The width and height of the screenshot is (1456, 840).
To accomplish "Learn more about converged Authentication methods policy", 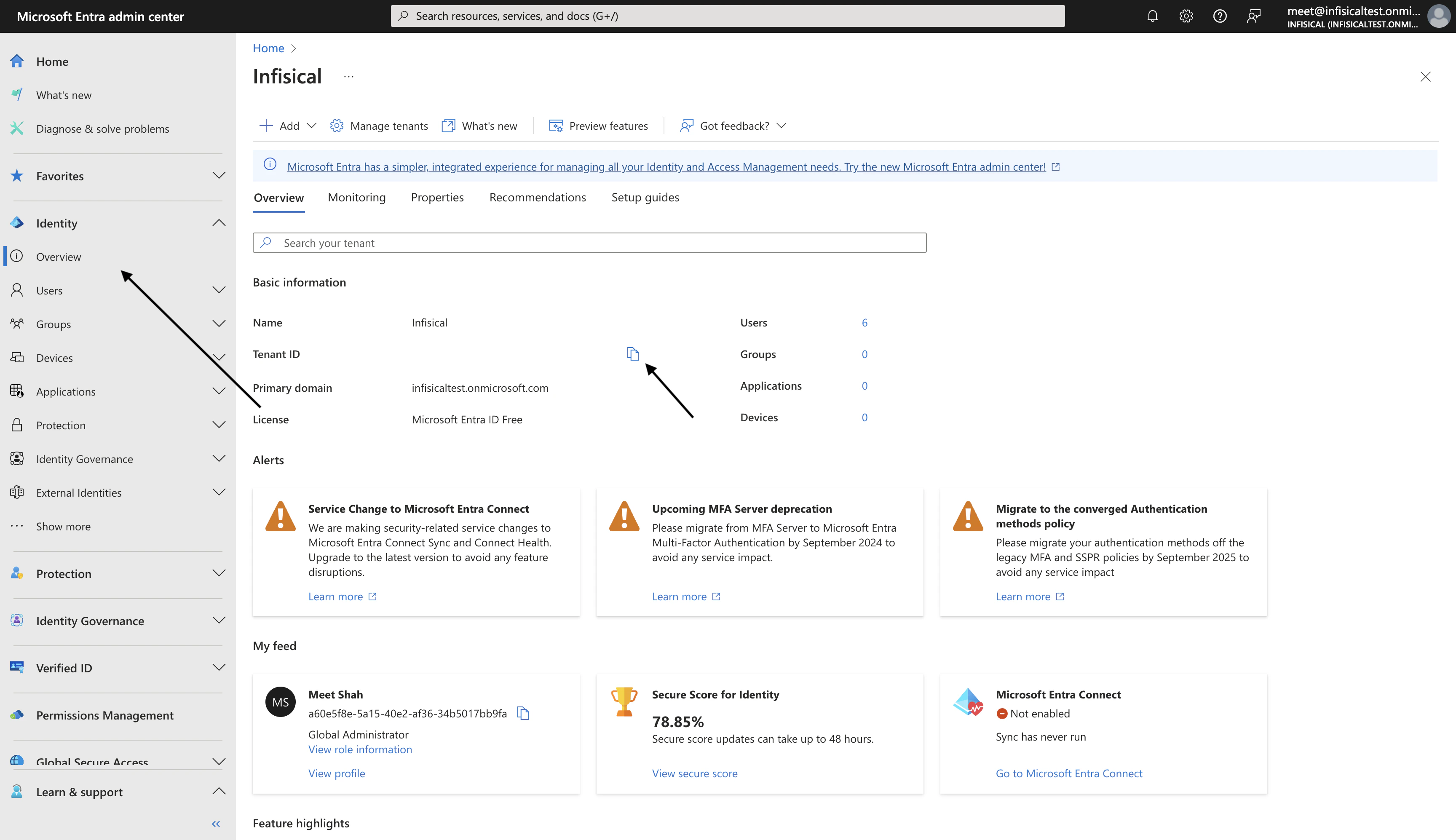I will (x=1030, y=597).
